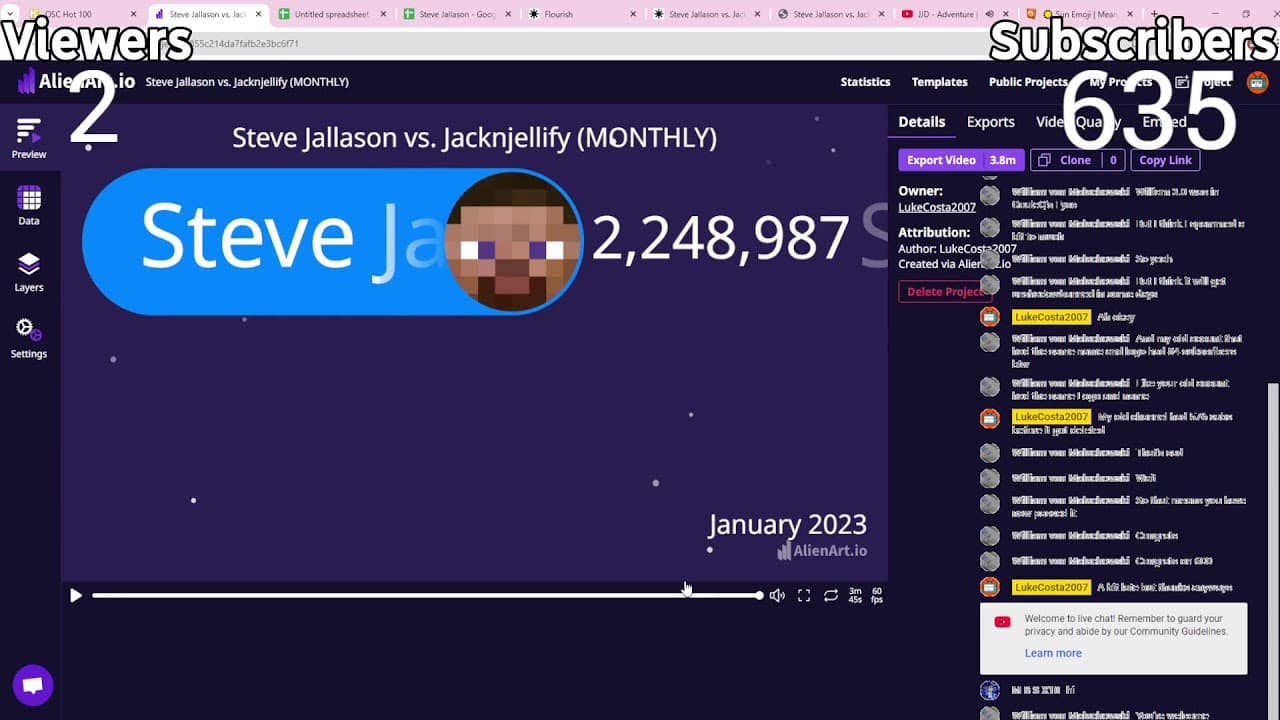
Task: Click LukeCosta2007 'Ah okay' chat name
Action: (1050, 317)
